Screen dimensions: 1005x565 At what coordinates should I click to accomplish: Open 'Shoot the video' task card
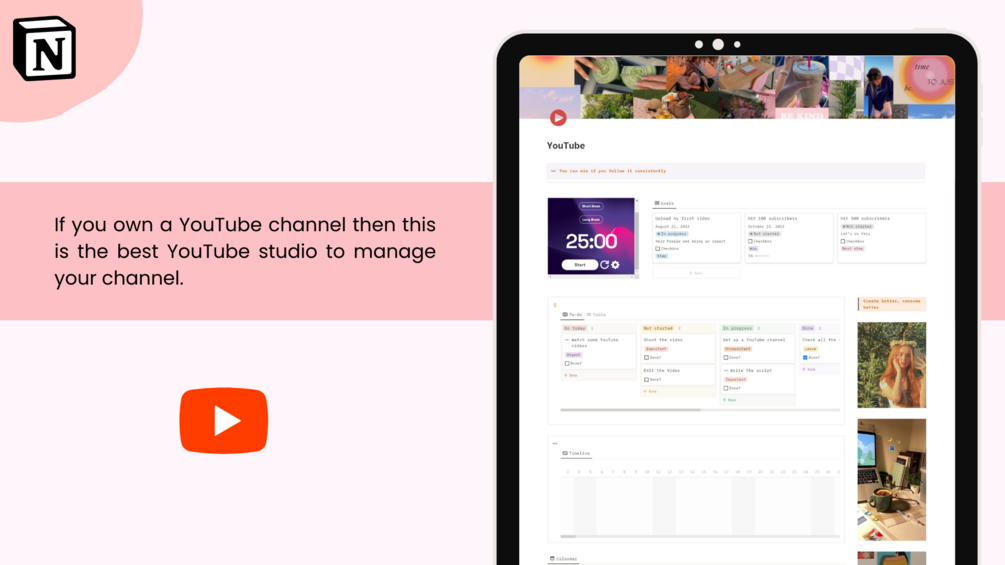point(678,349)
